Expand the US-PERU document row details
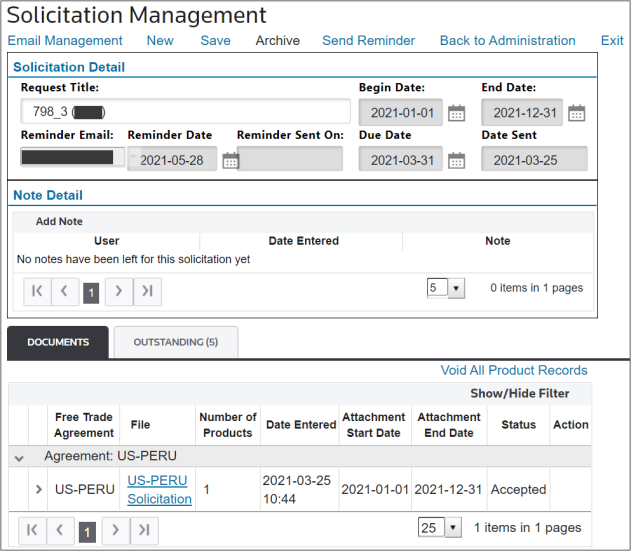This screenshot has height=551, width=631. (39, 489)
